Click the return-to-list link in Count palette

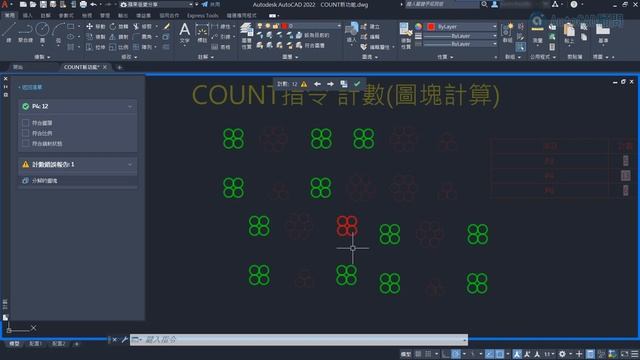(x=30, y=87)
